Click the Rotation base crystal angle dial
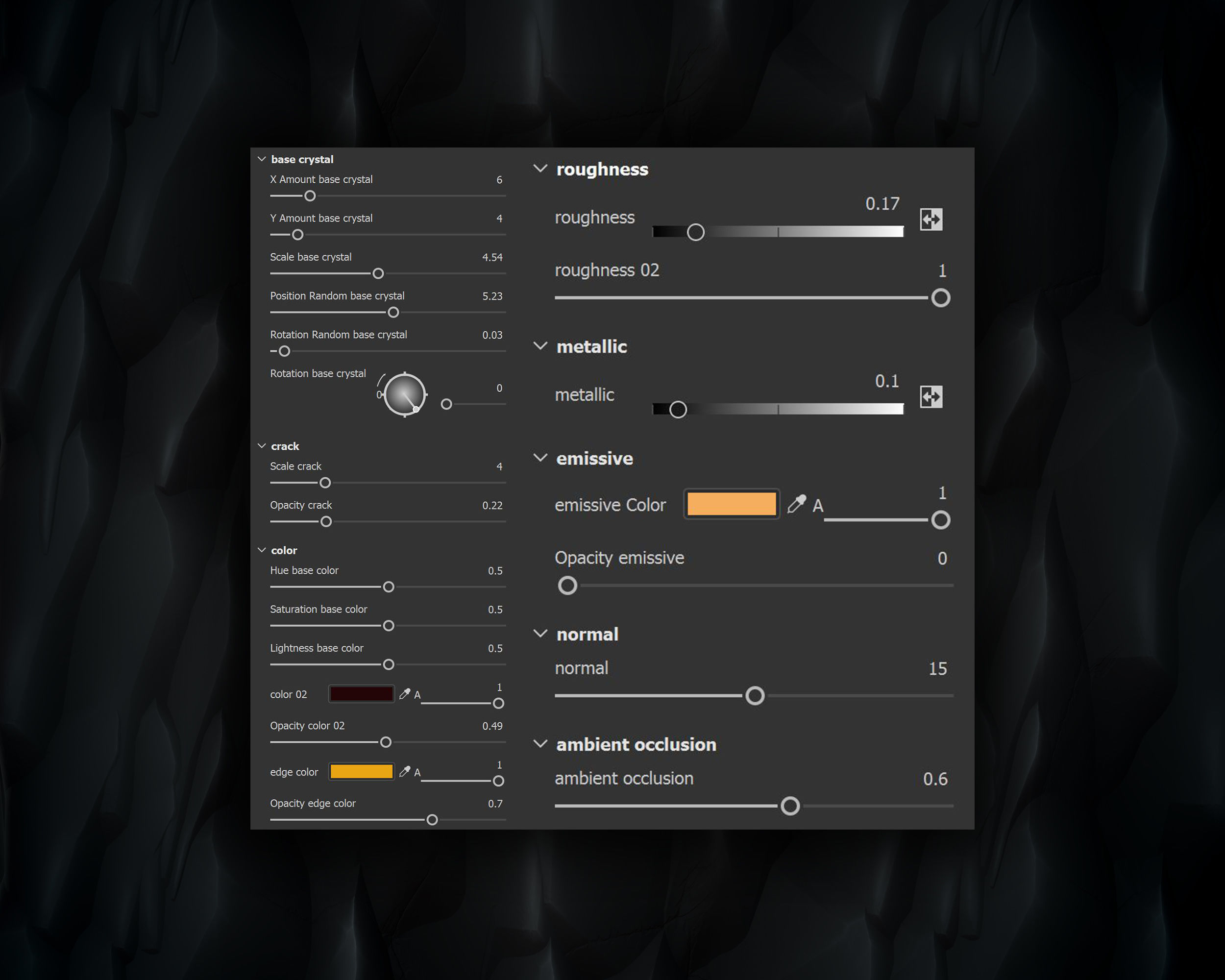 [405, 395]
